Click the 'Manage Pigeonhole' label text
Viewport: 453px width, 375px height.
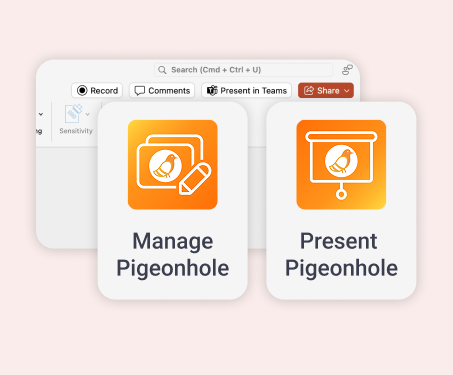coord(173,255)
